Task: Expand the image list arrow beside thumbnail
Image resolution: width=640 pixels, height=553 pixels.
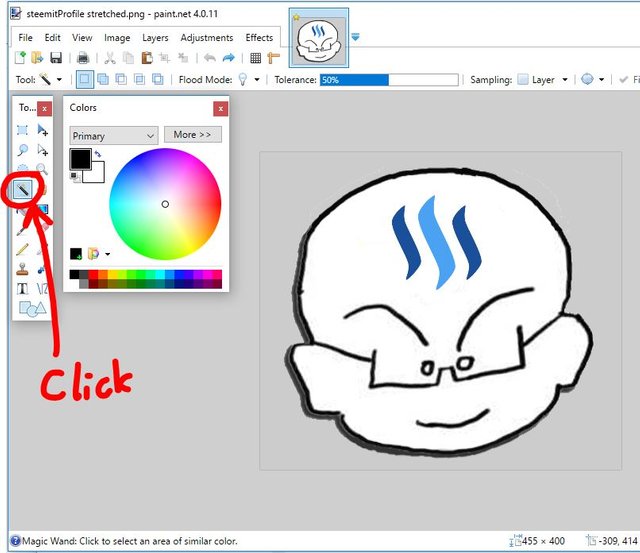Action: pyautogui.click(x=355, y=37)
